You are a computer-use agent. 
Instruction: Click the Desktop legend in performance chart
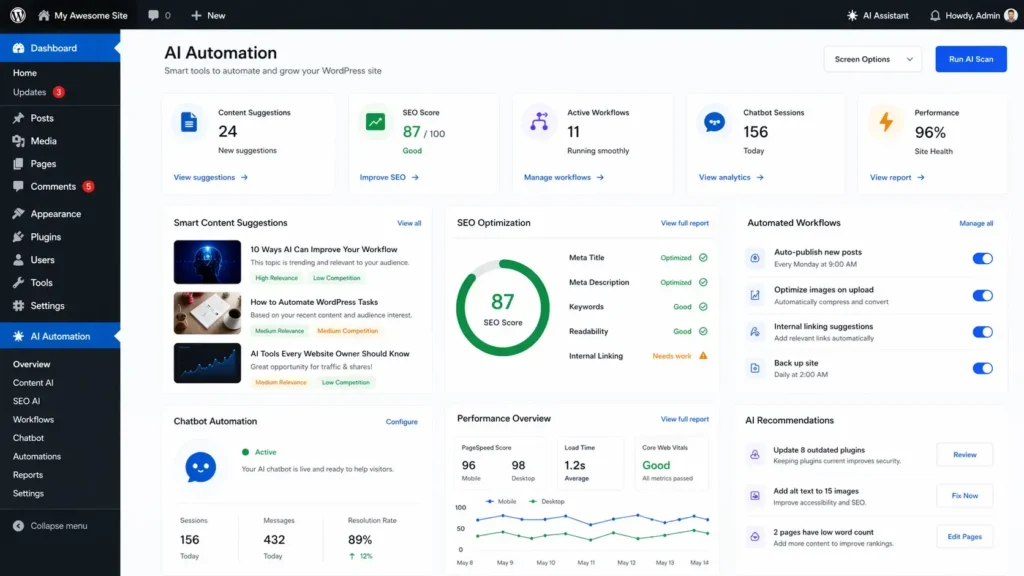click(x=547, y=502)
